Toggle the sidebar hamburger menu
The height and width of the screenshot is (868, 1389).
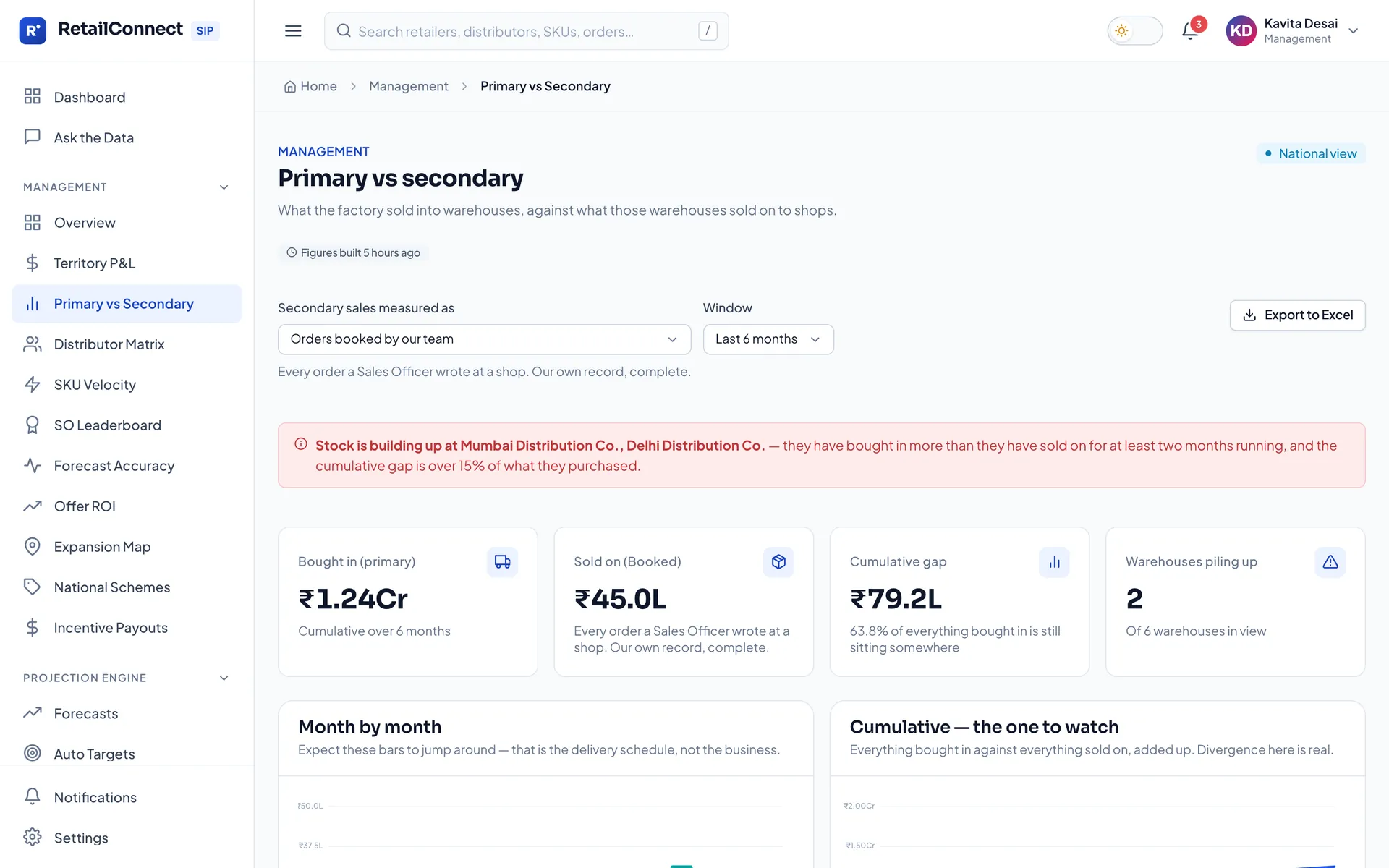click(x=293, y=30)
